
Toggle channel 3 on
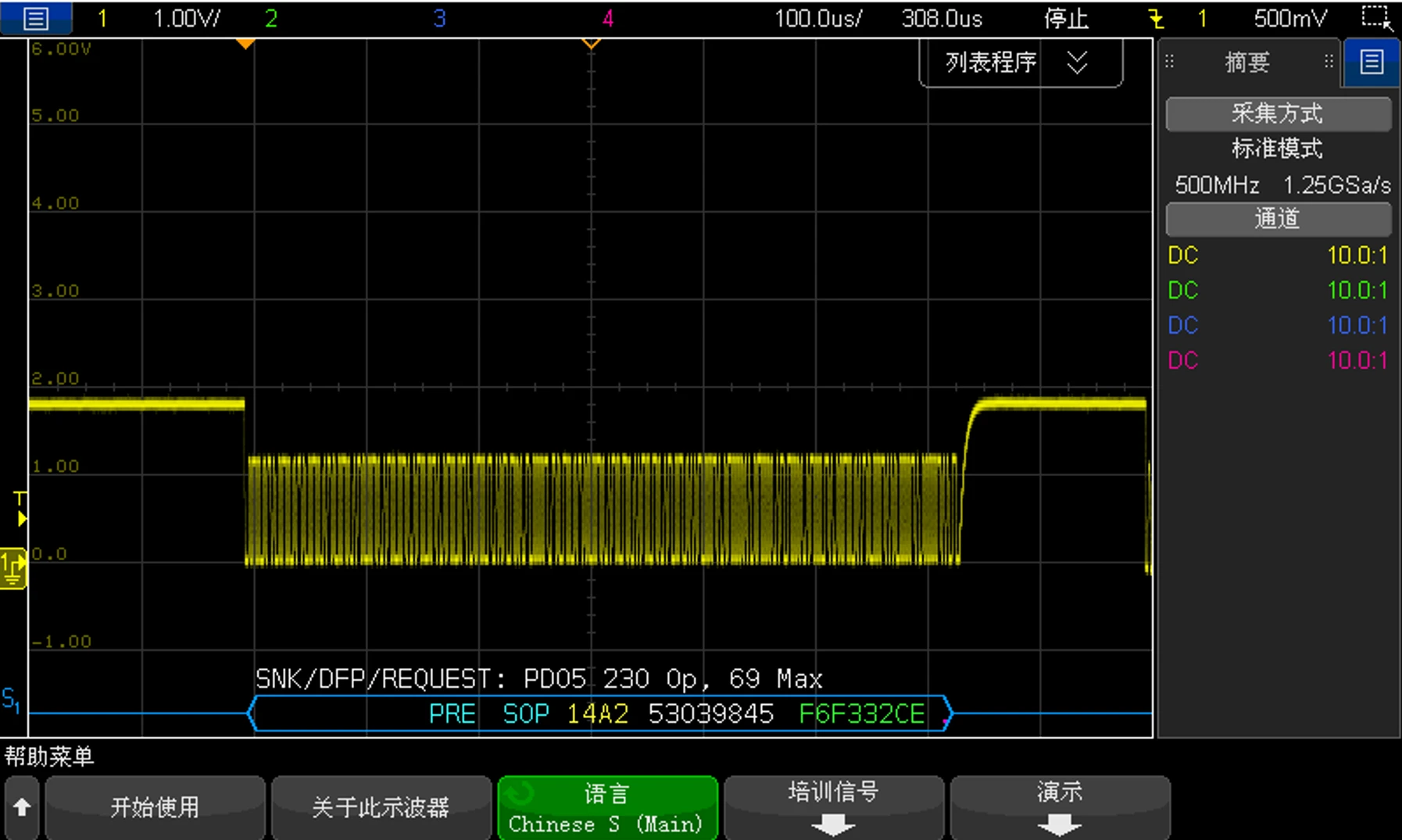click(x=439, y=19)
